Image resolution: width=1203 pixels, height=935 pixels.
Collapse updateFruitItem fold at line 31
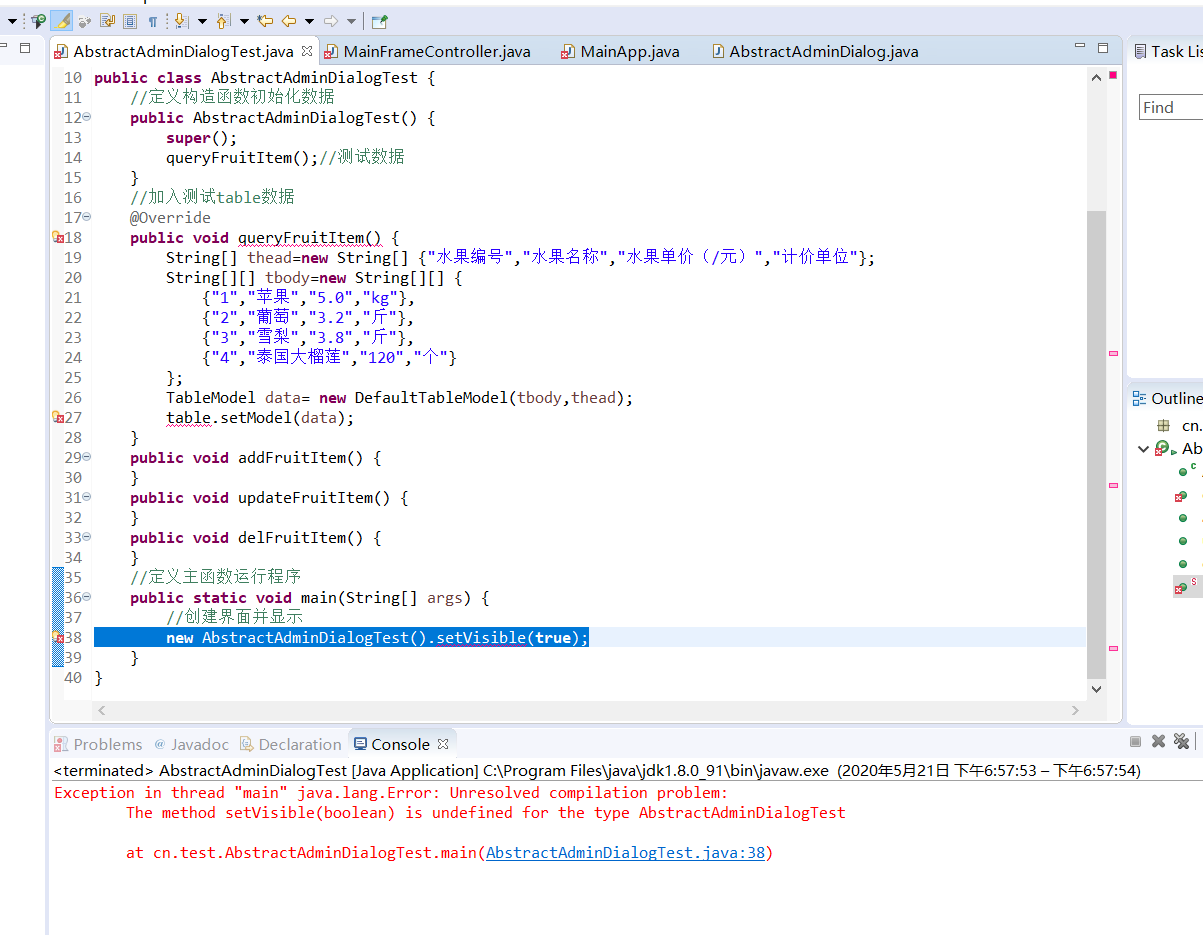86,497
